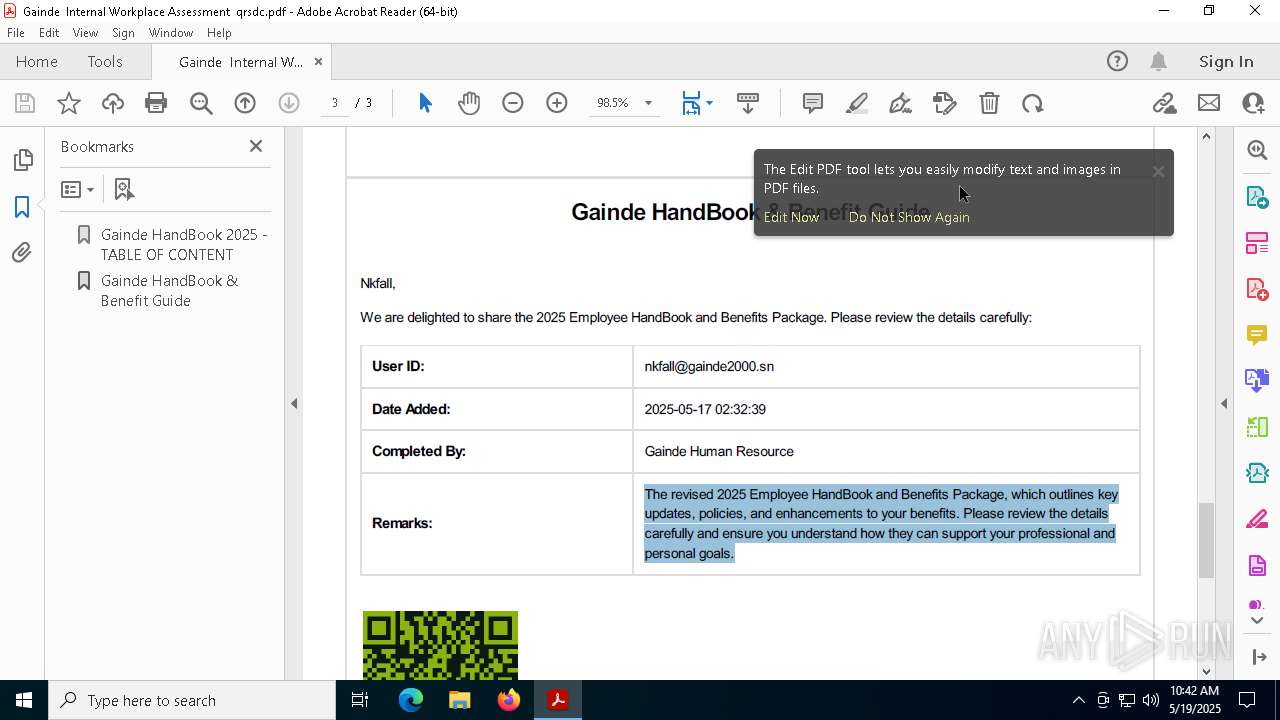Open the find text tool

point(201,103)
